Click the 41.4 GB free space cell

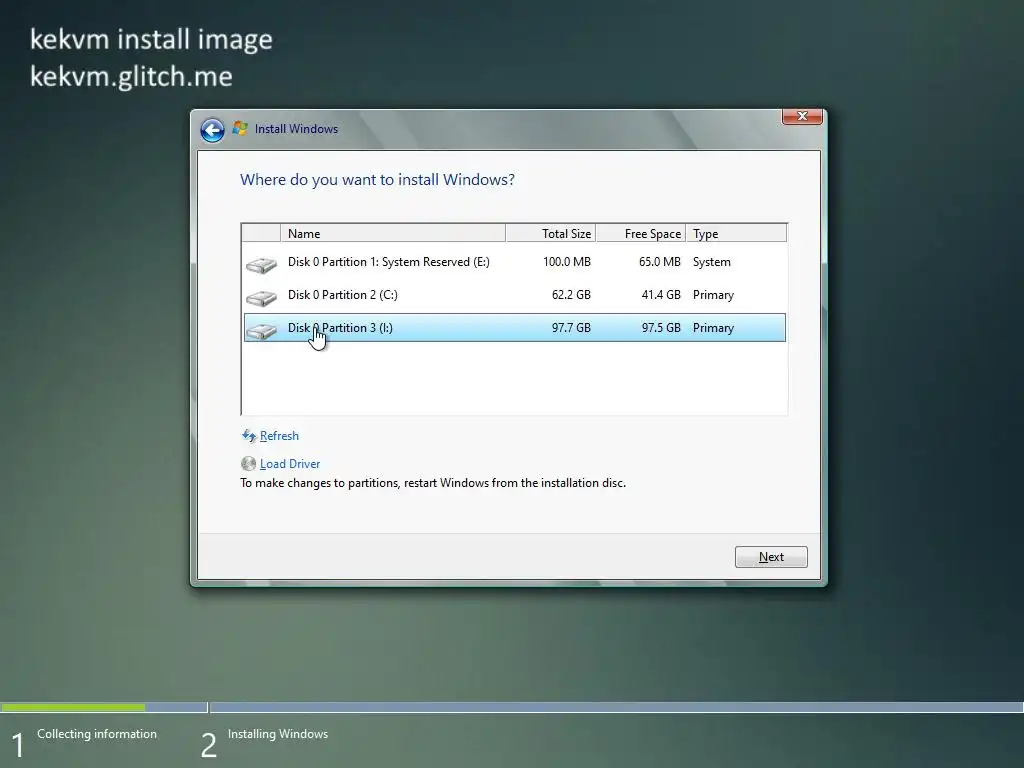coord(661,295)
